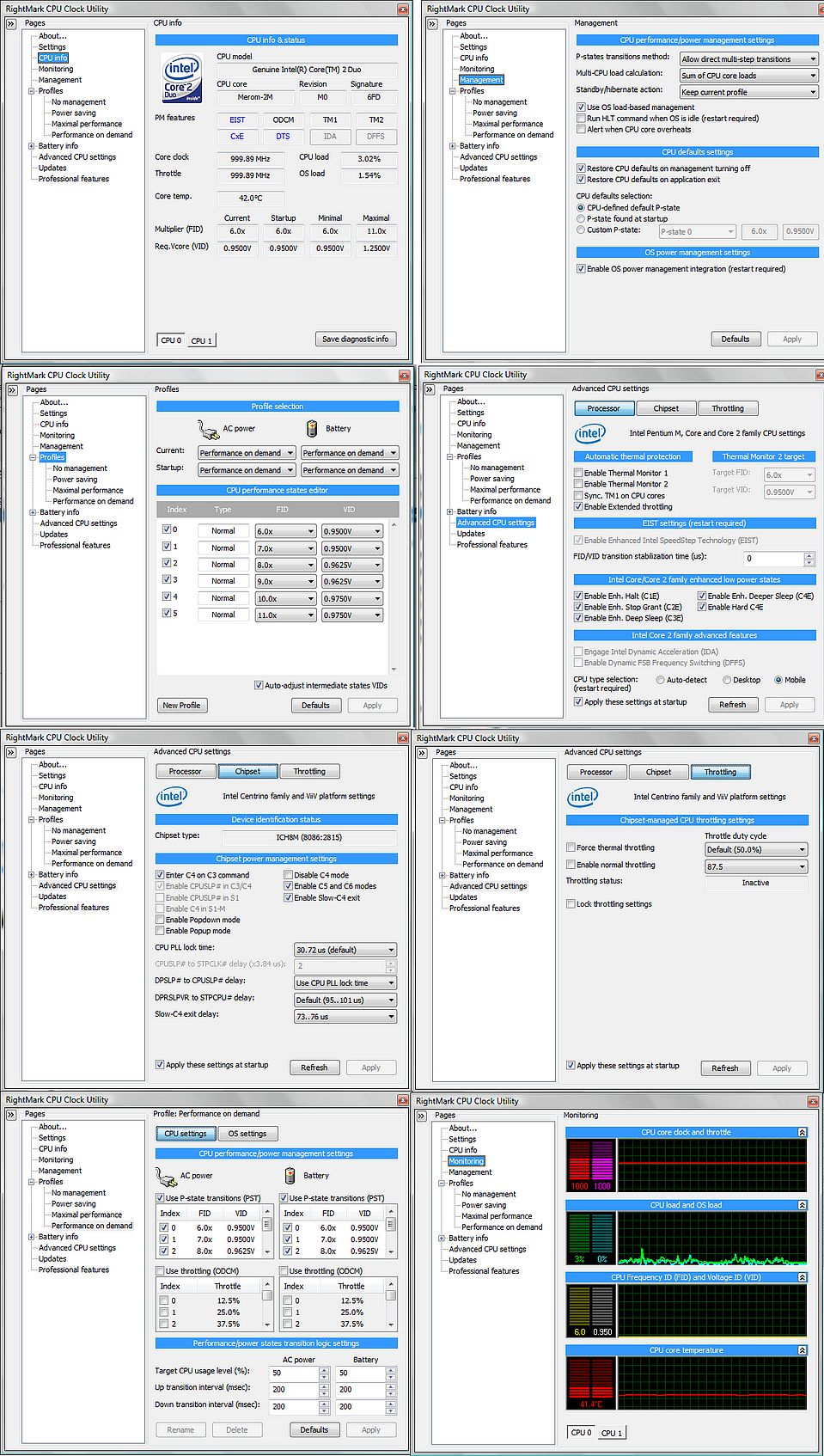Select P-state found at startup option
824x1456 pixels.
(581, 219)
